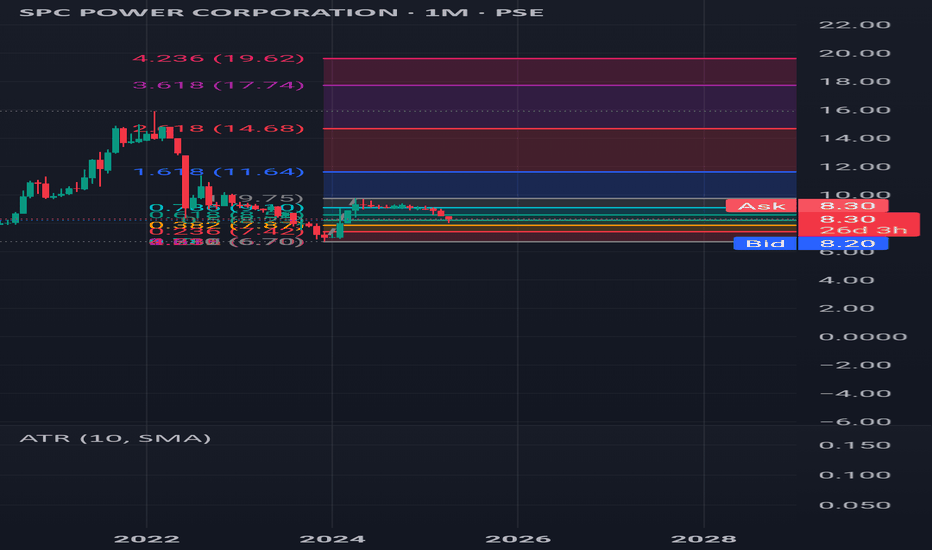This screenshot has height=550, width=932.
Task: Click 0.150 on the ATR axis
Action: (854, 445)
